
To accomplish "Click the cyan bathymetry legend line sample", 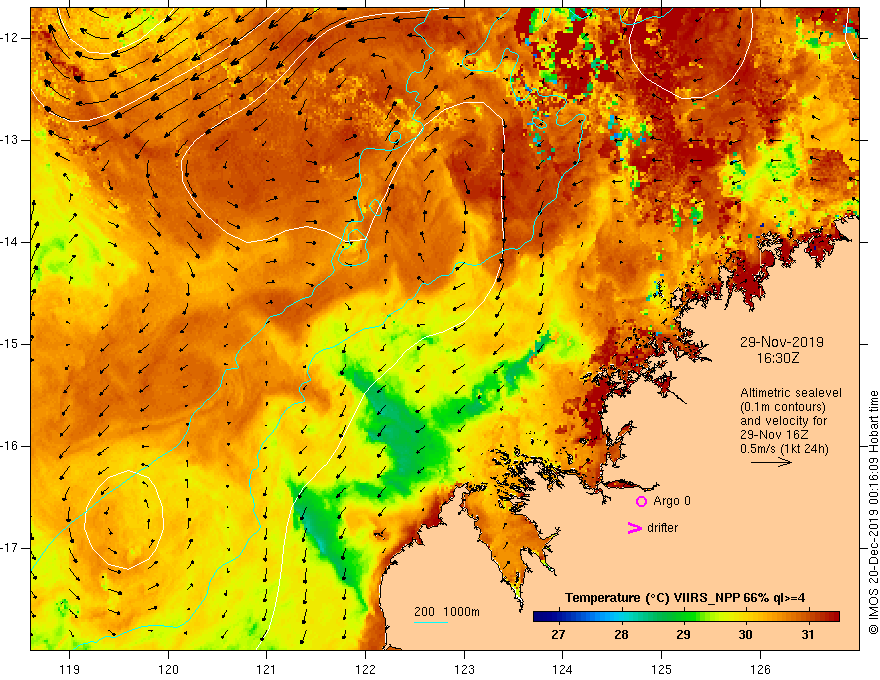I will pyautogui.click(x=431, y=622).
